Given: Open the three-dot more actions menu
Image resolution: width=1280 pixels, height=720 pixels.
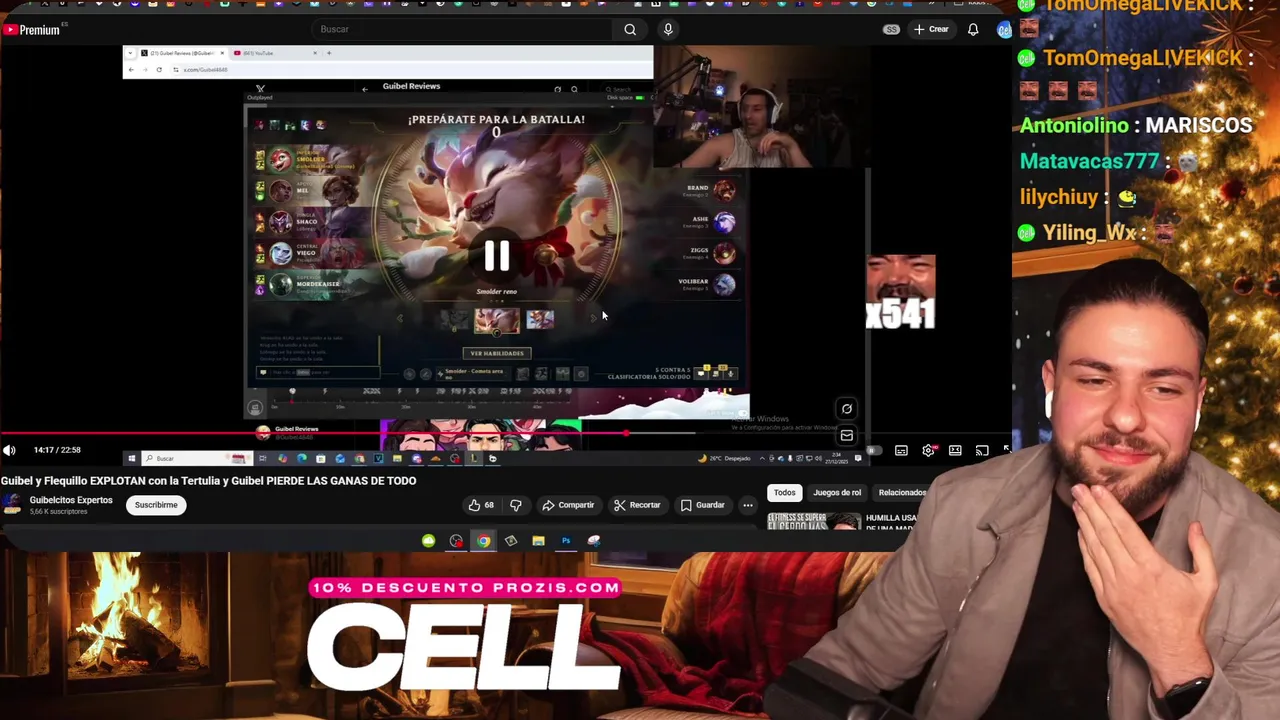Looking at the screenshot, I should (x=747, y=505).
